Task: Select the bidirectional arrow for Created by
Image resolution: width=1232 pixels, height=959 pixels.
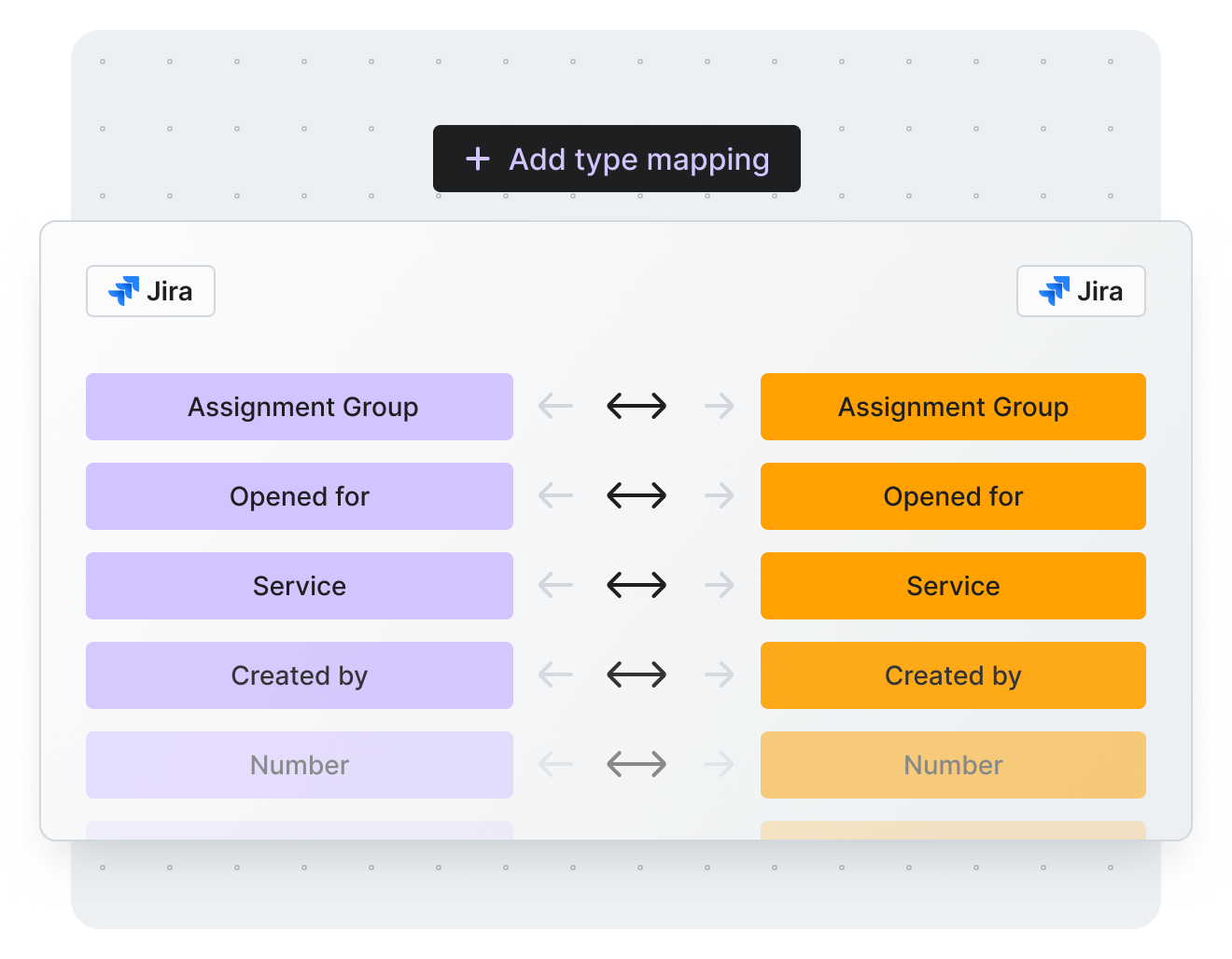Action: [636, 675]
